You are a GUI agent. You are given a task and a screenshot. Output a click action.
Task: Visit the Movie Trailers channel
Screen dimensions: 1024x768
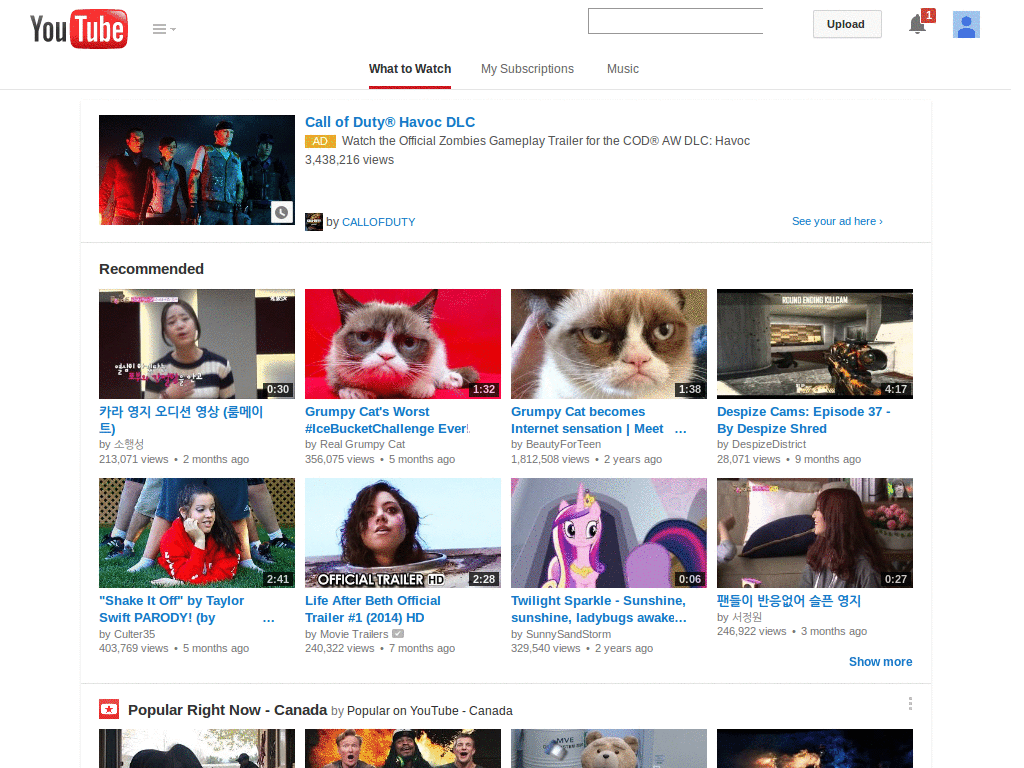point(354,634)
